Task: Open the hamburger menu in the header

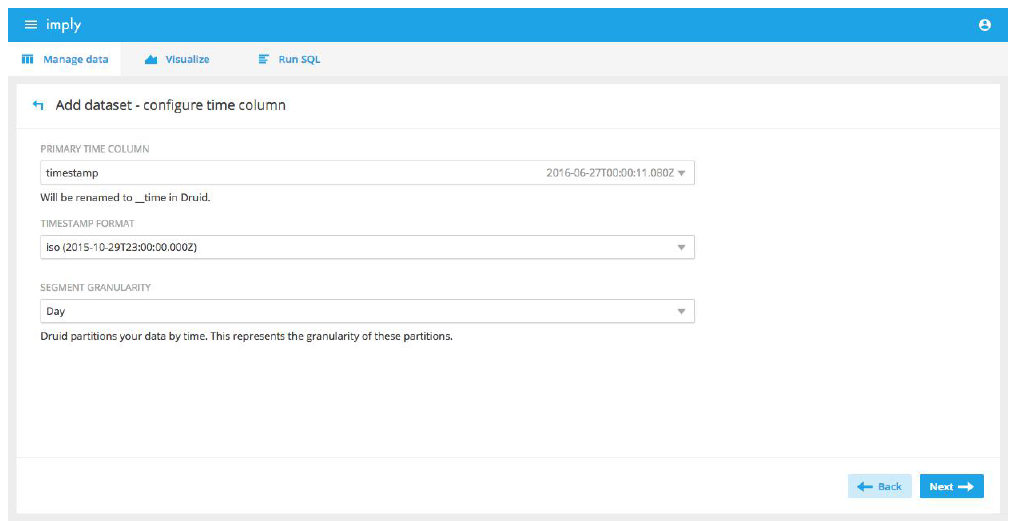Action: (30, 25)
